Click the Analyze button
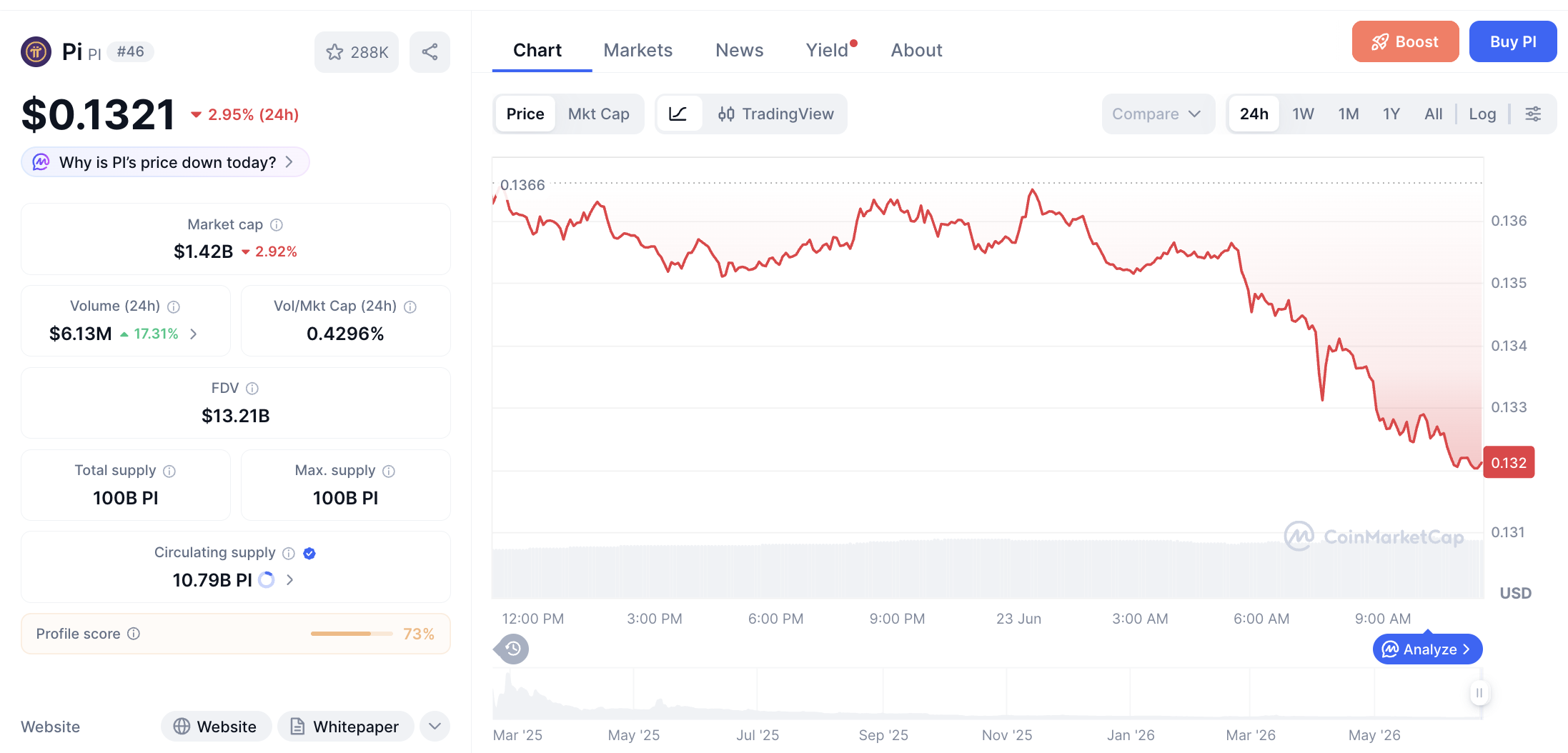This screenshot has height=753, width=1568. click(1427, 649)
